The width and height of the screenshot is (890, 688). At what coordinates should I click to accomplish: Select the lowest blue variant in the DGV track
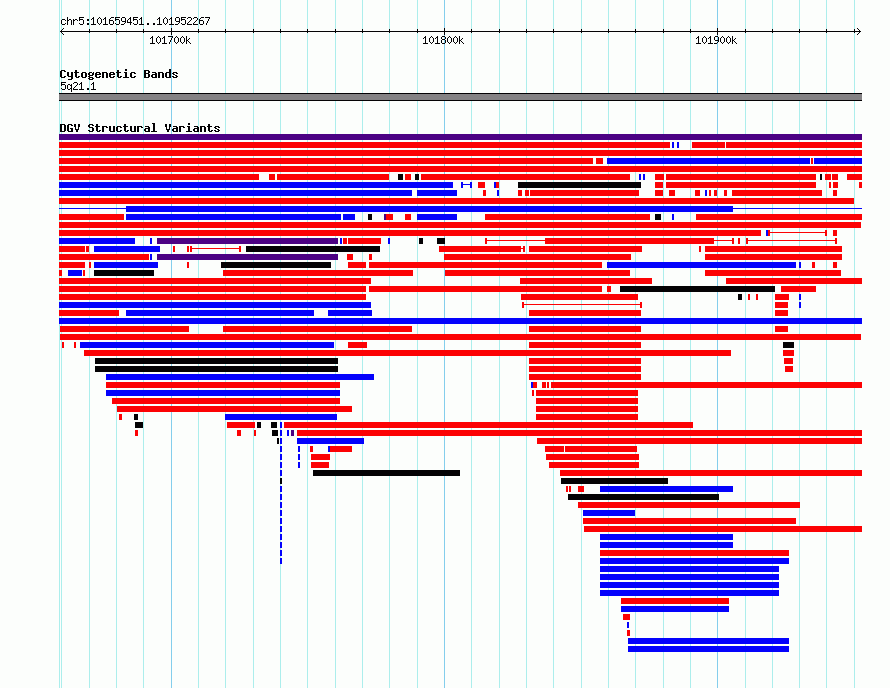(x=708, y=649)
